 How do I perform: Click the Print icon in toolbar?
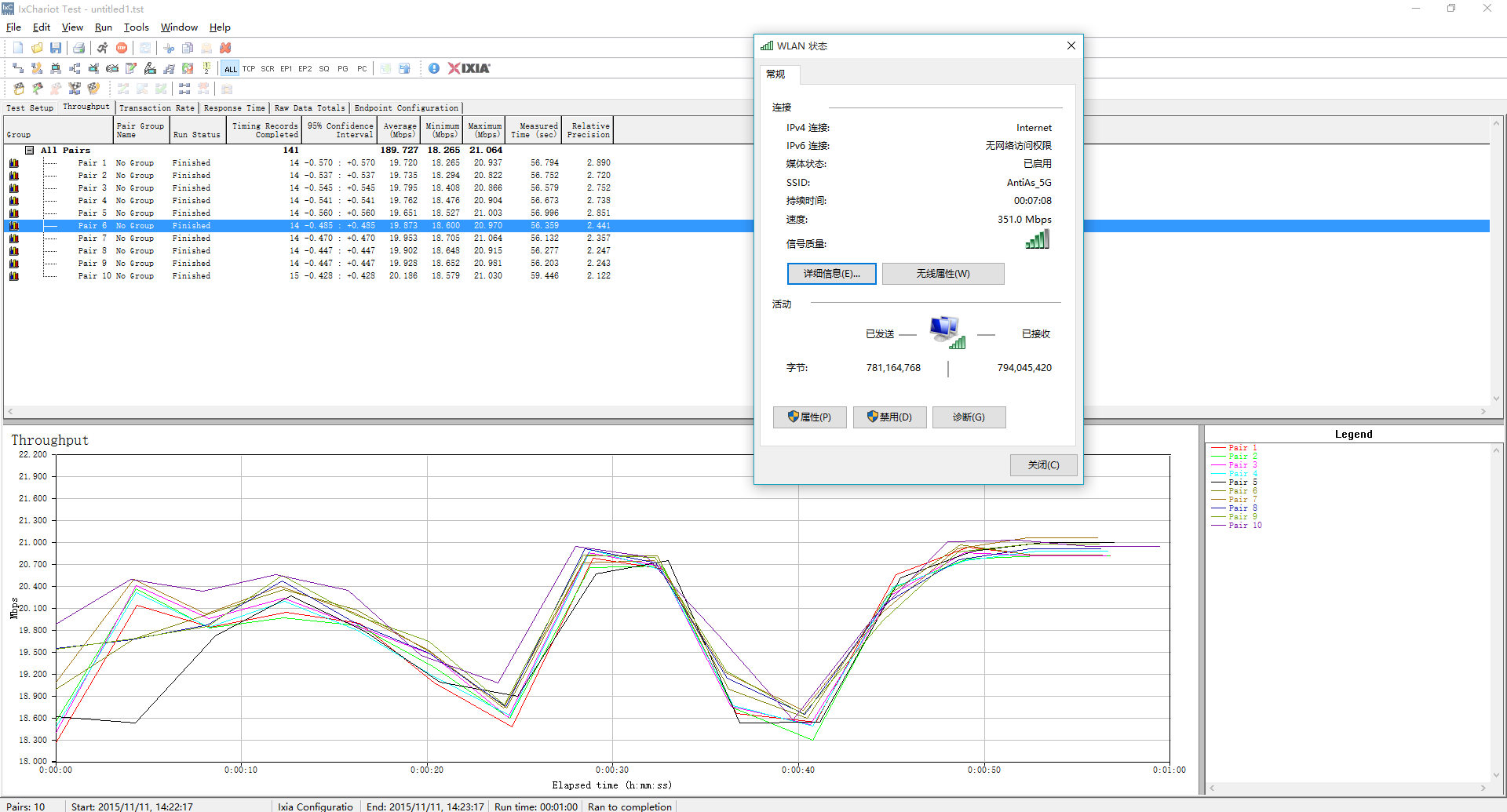78,48
